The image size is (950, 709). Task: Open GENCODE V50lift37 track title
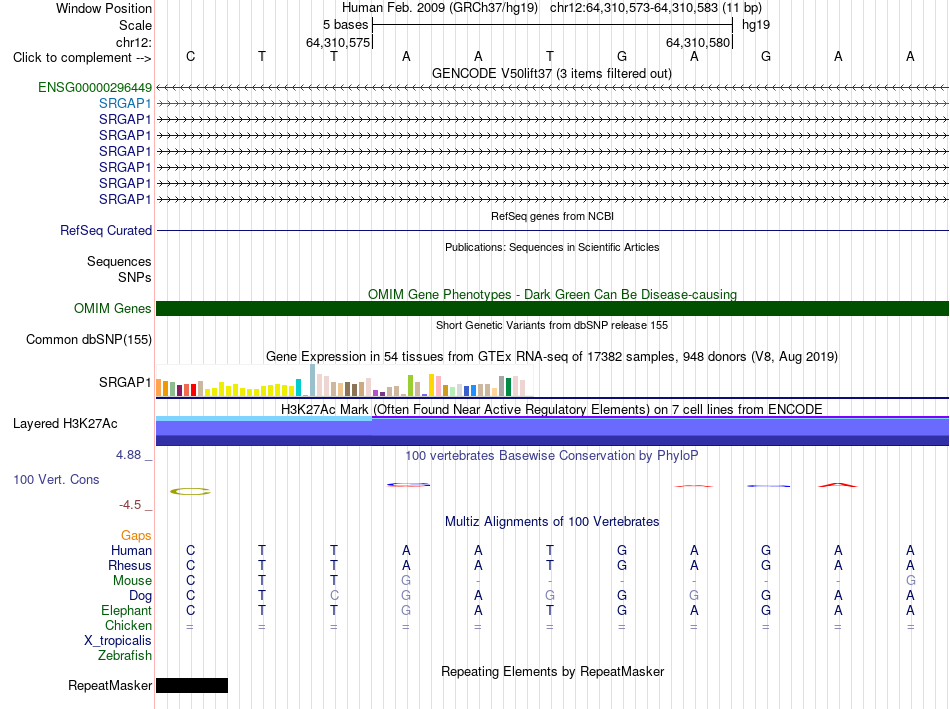point(551,73)
